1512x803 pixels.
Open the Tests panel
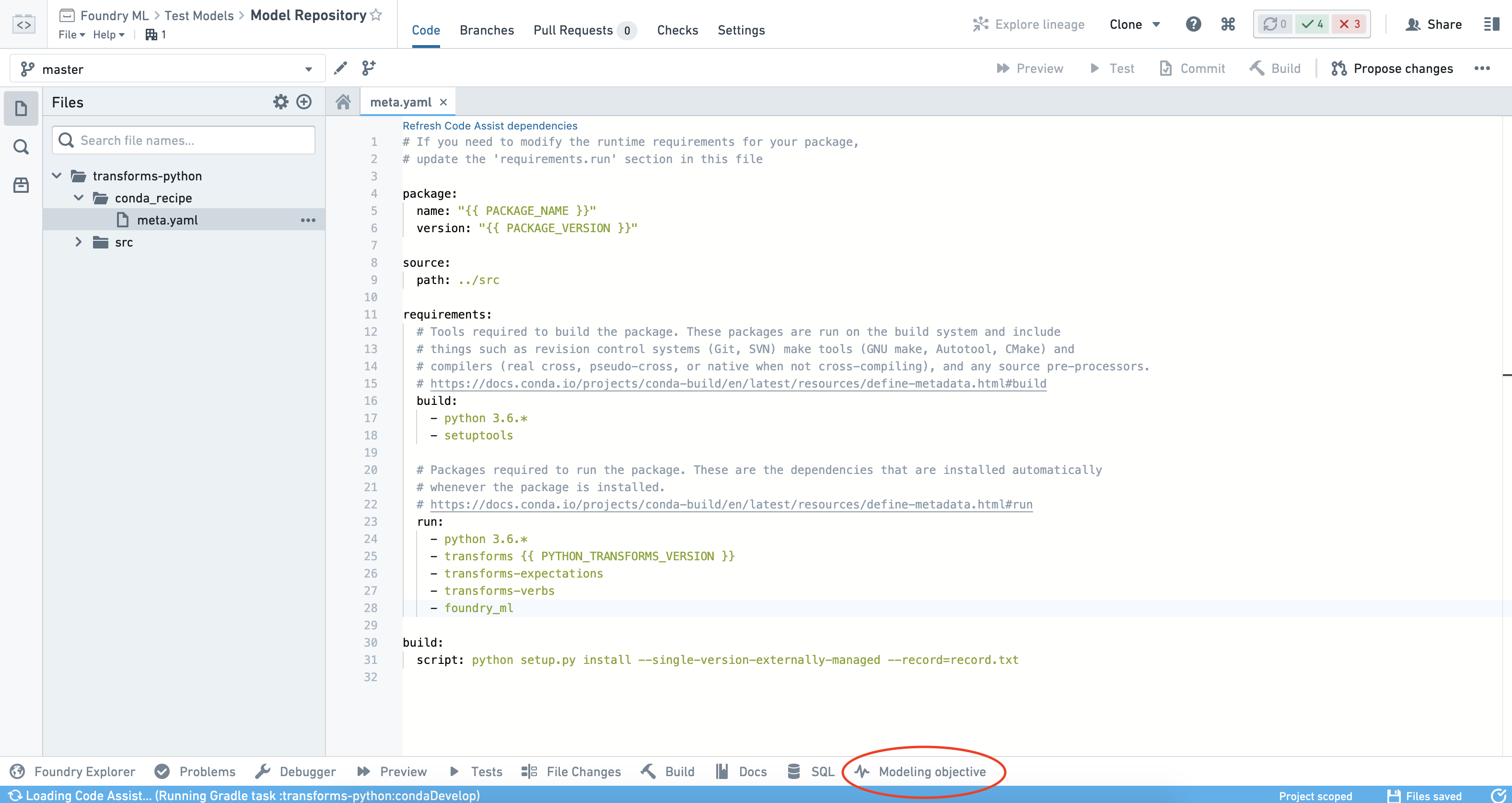(476, 771)
